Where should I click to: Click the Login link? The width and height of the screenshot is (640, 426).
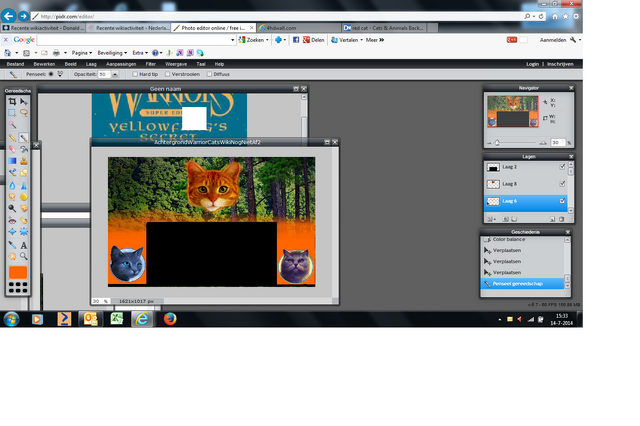(x=532, y=64)
